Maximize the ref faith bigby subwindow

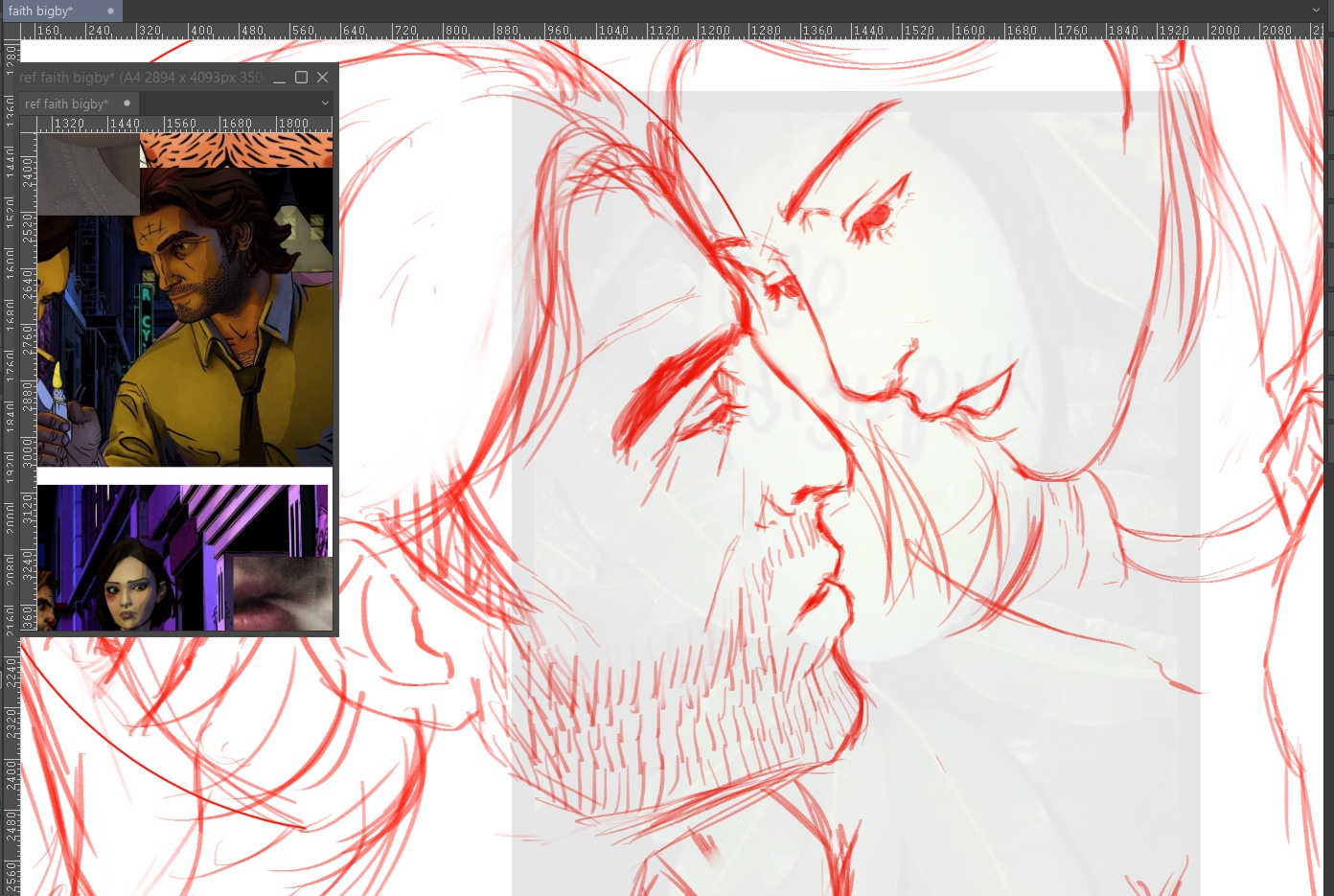coord(301,78)
